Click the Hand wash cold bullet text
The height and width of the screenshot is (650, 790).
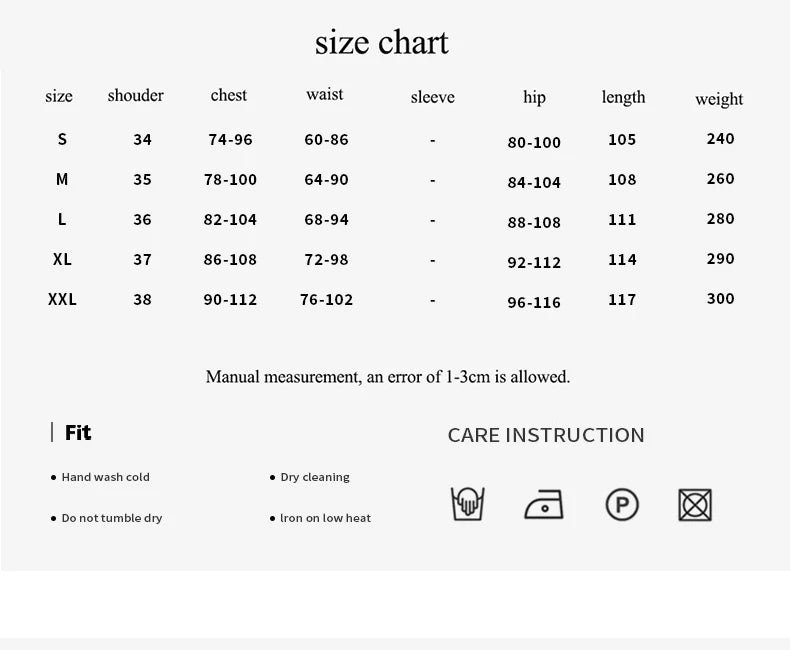(x=105, y=477)
